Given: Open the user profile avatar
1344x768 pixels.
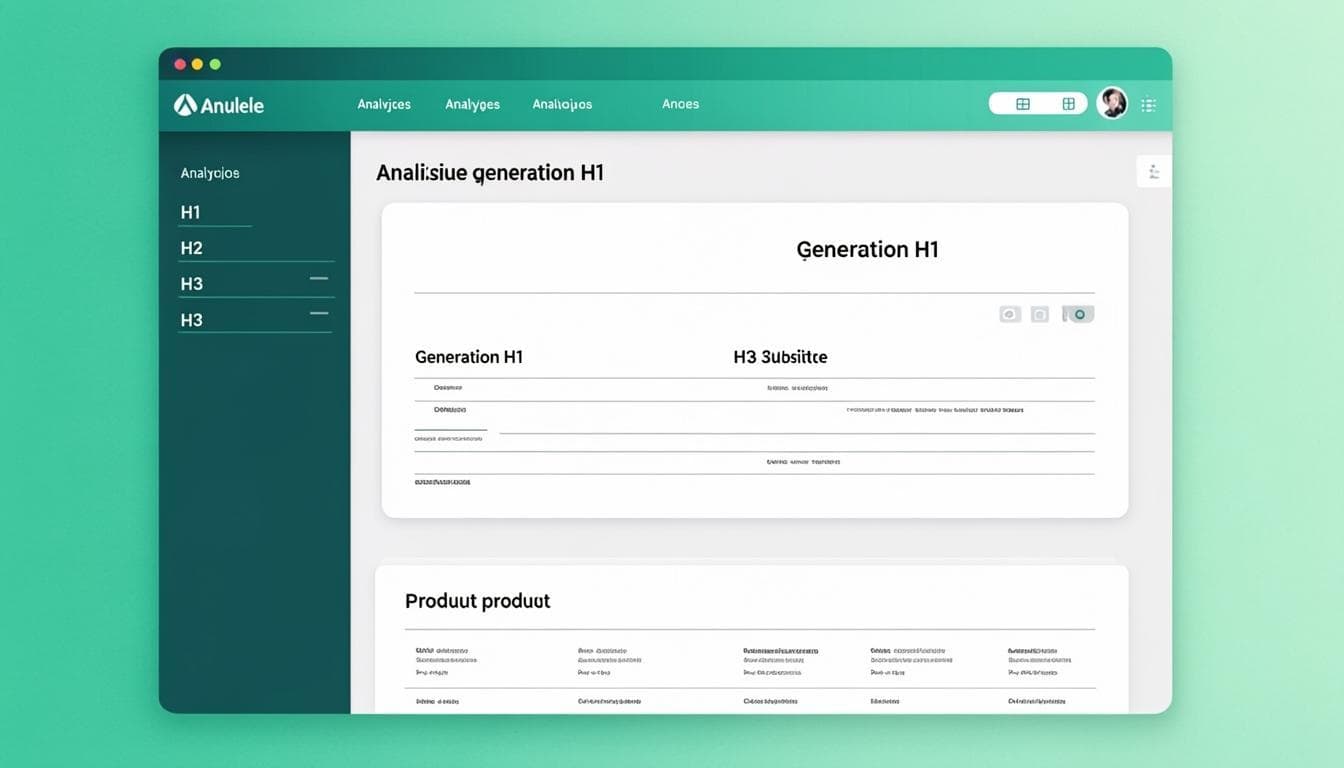Looking at the screenshot, I should click(1112, 103).
